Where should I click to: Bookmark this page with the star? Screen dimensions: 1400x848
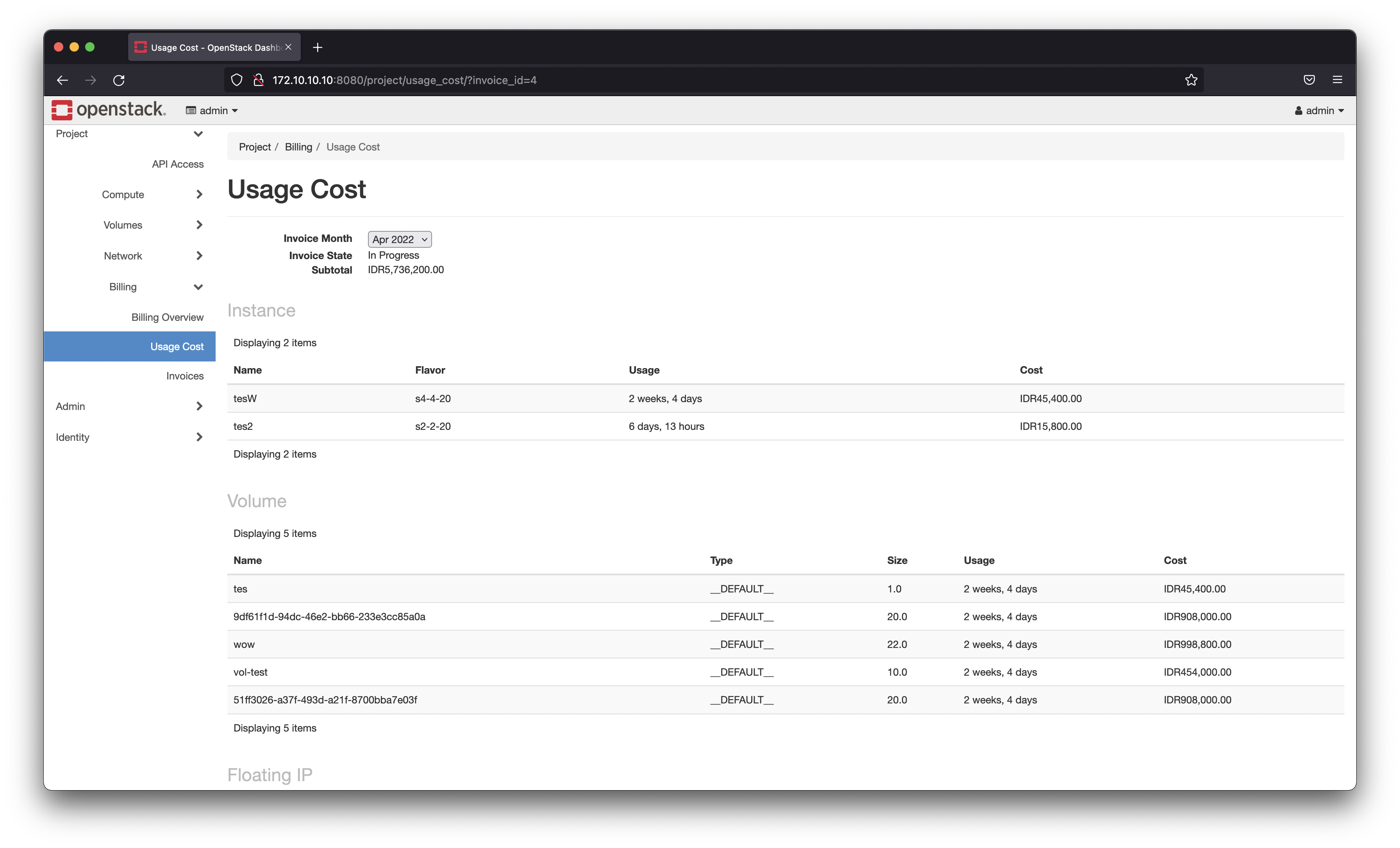pos(1191,80)
